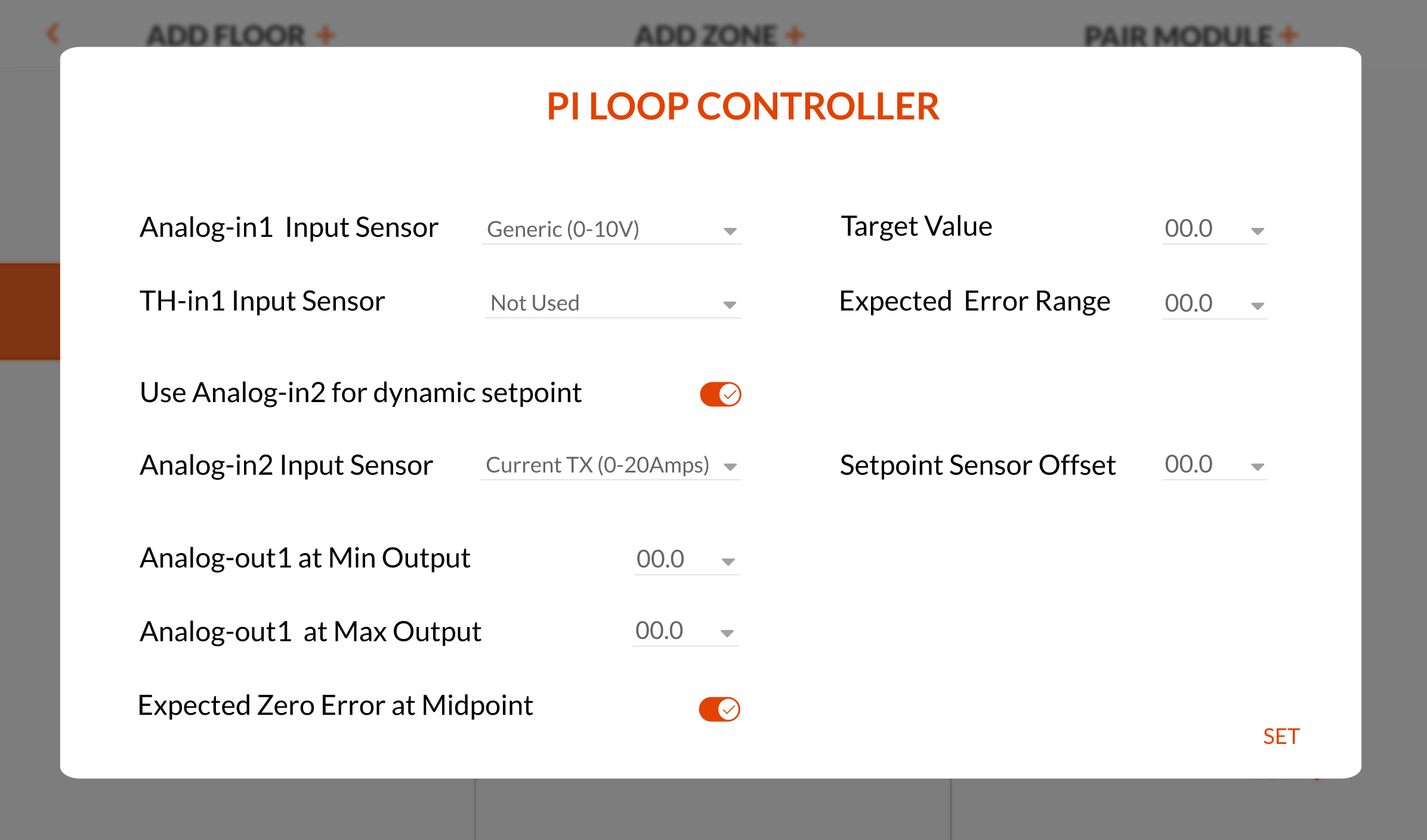Open the Analog-out1 at Min Output selector
Image resolution: width=1427 pixels, height=840 pixels.
pyautogui.click(x=685, y=560)
